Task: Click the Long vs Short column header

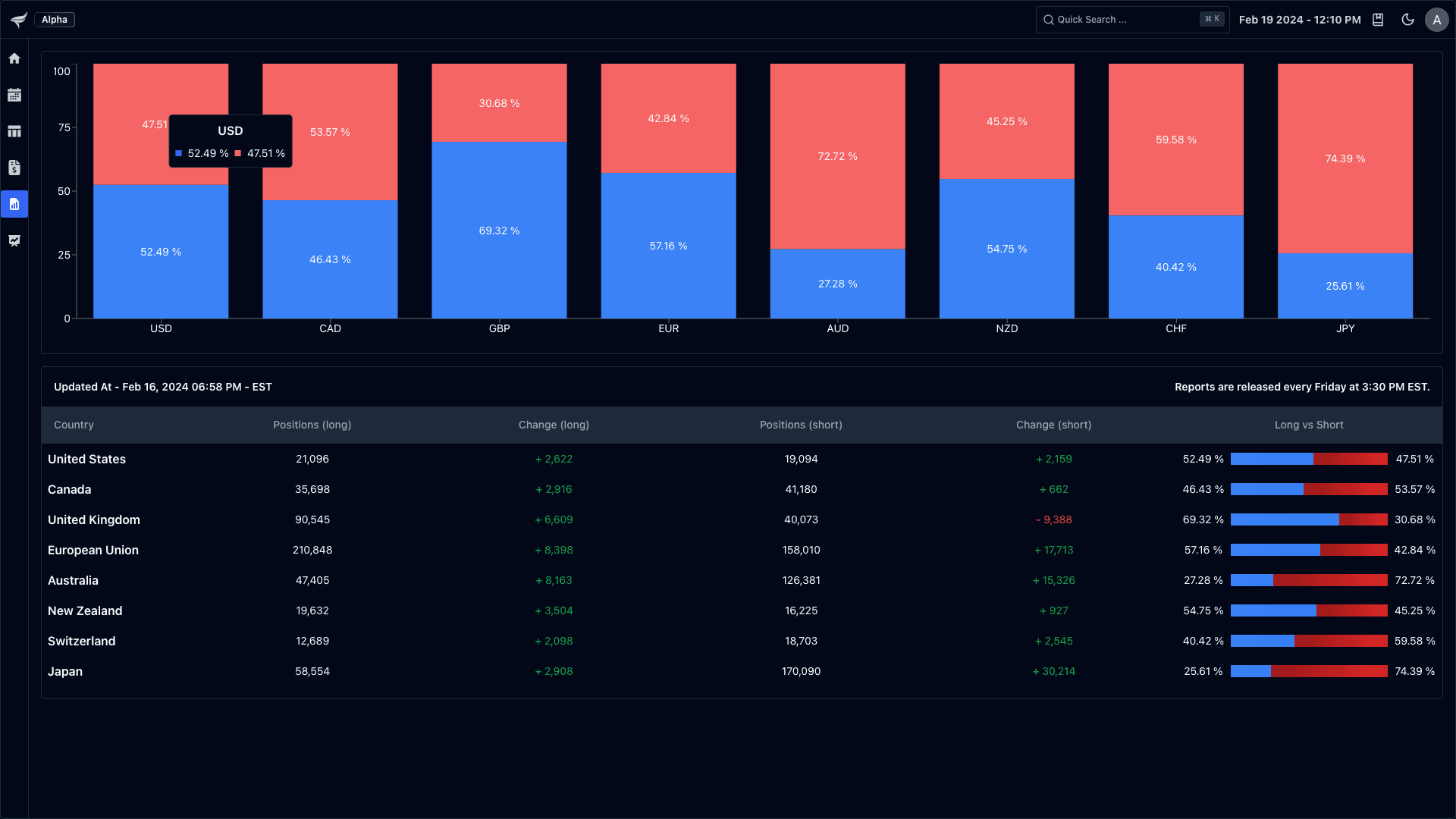Action: tap(1309, 425)
